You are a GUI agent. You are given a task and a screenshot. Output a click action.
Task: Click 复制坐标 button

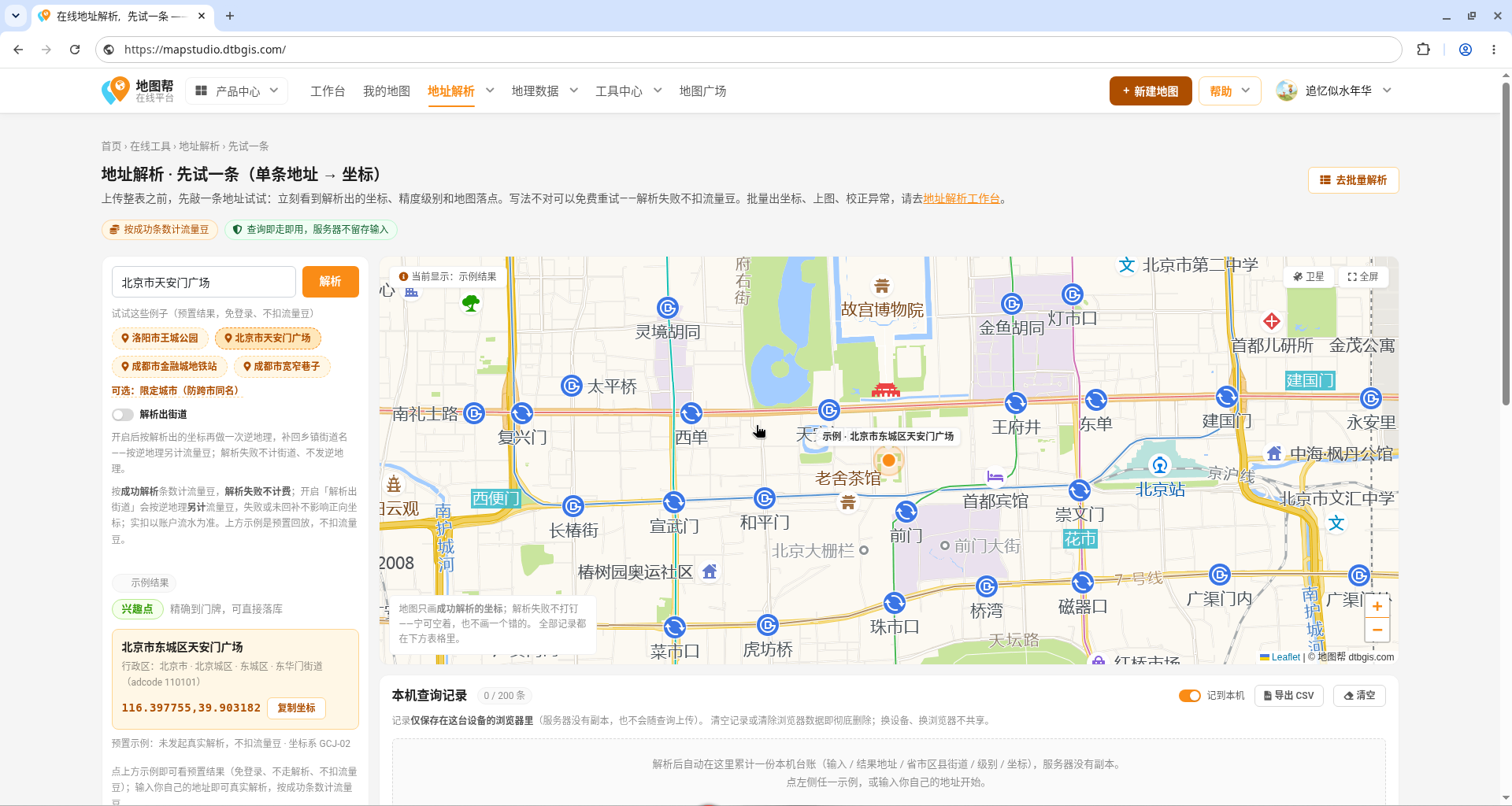(x=296, y=708)
